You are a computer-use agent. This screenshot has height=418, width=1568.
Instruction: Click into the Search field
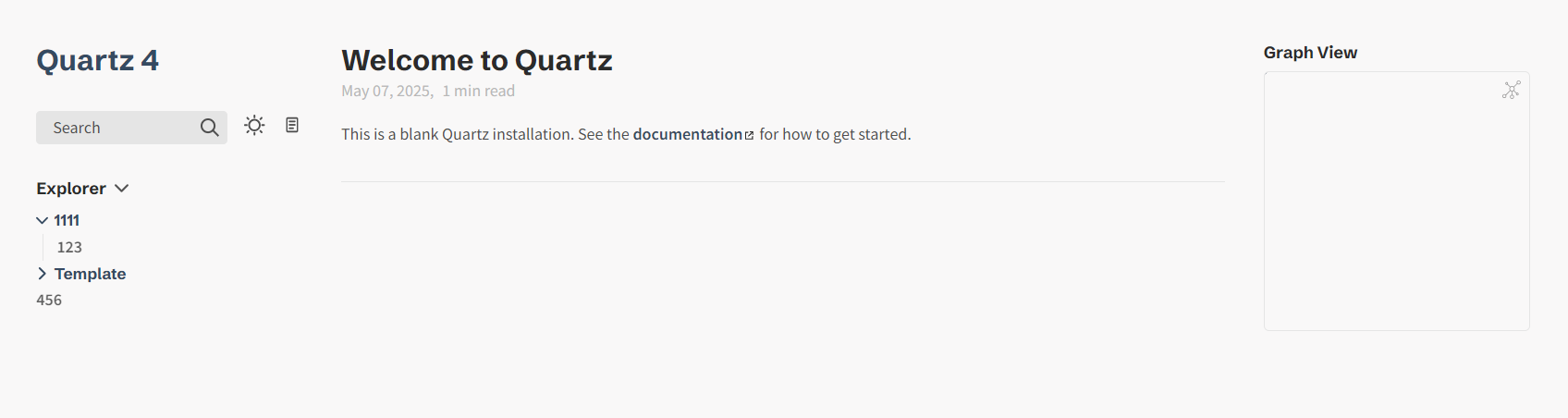point(131,128)
